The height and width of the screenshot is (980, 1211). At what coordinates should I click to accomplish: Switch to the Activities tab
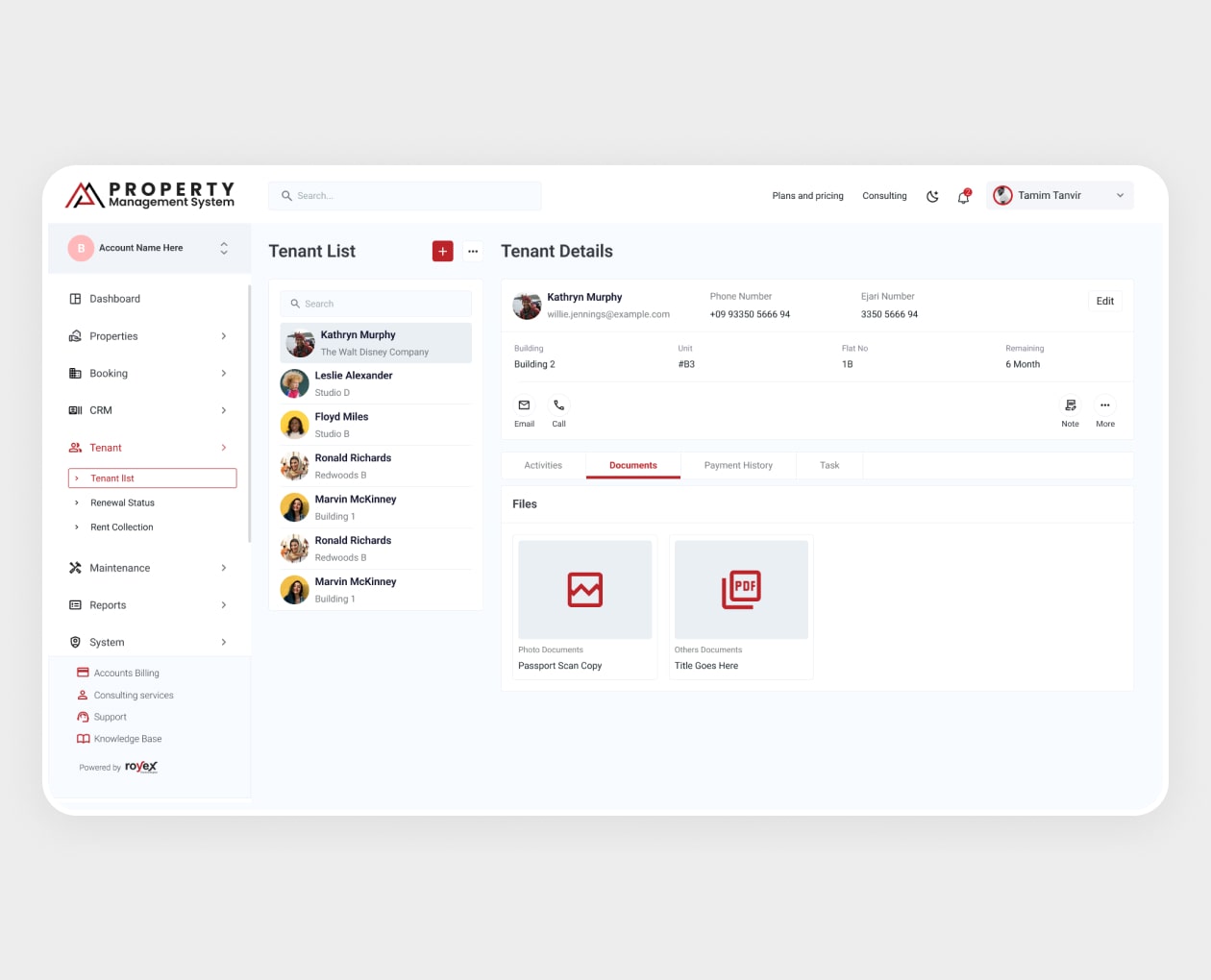click(543, 465)
